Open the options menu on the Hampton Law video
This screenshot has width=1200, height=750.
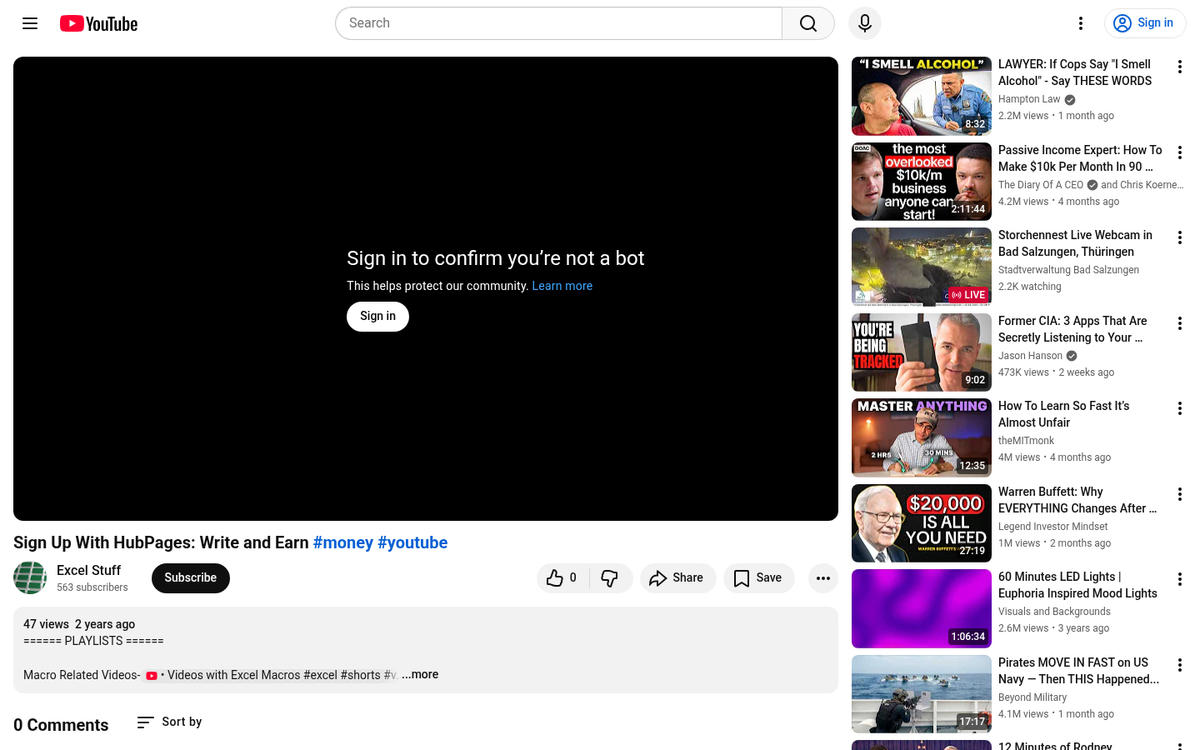point(1180,66)
